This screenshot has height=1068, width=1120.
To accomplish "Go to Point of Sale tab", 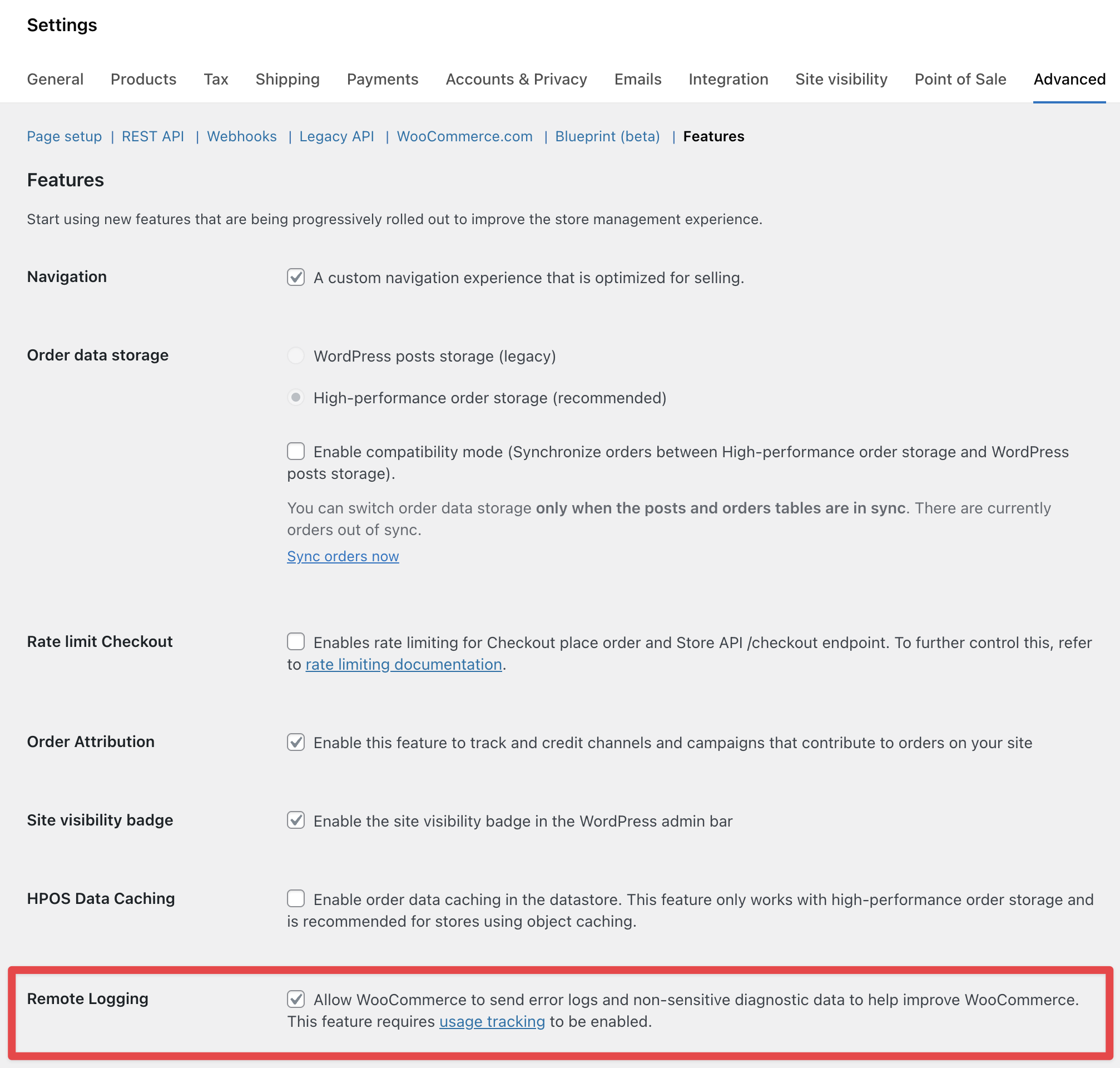I will 959,79.
